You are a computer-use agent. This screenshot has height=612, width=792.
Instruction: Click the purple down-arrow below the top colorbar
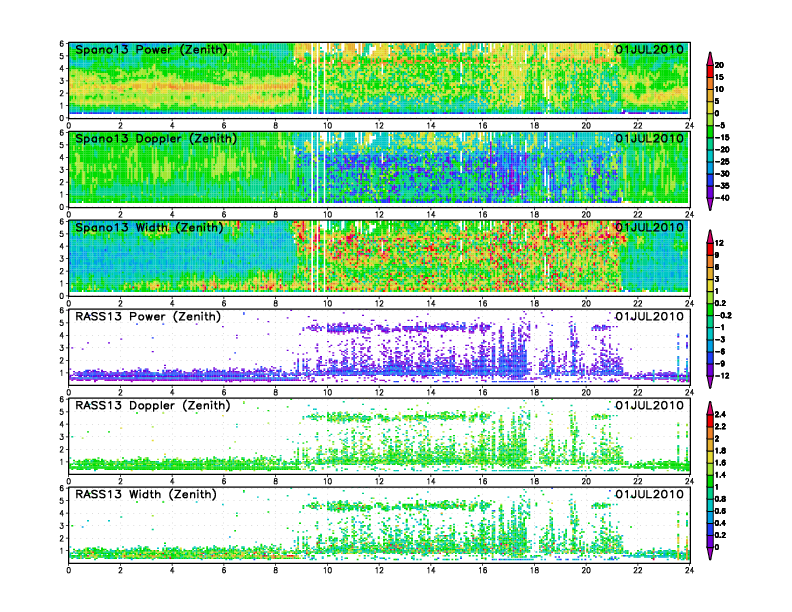pos(709,204)
